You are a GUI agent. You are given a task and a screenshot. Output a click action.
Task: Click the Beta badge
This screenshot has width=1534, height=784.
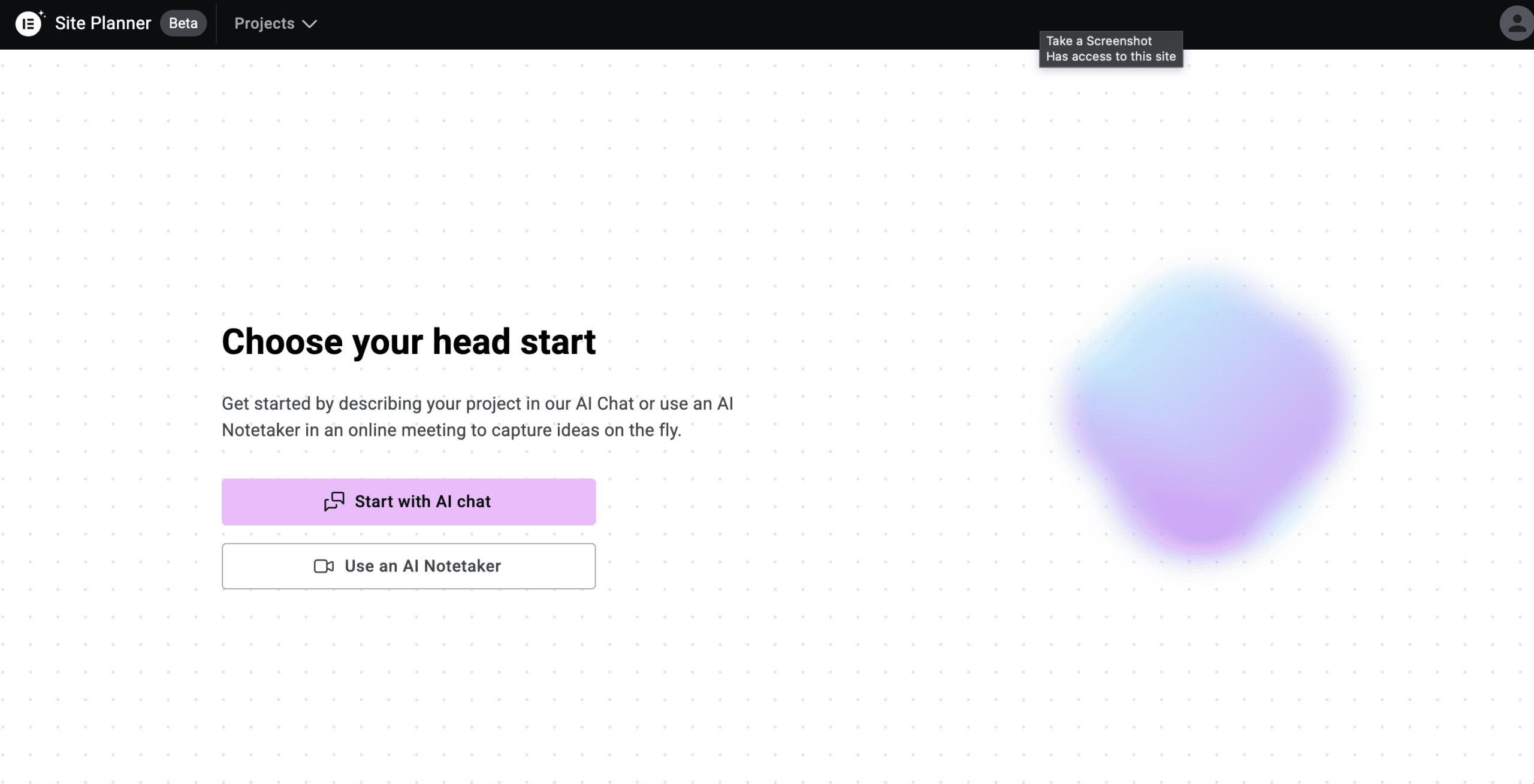pyautogui.click(x=183, y=23)
